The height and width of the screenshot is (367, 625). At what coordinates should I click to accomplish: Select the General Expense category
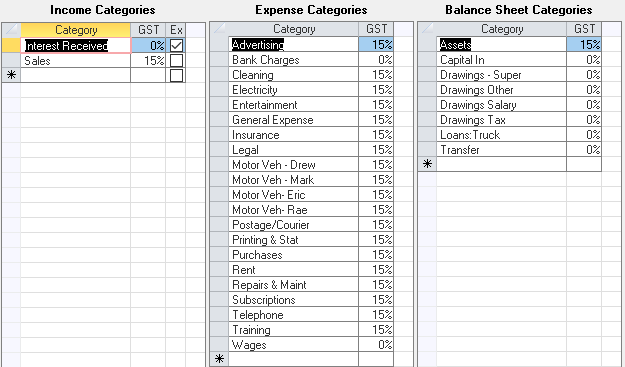pyautogui.click(x=294, y=120)
